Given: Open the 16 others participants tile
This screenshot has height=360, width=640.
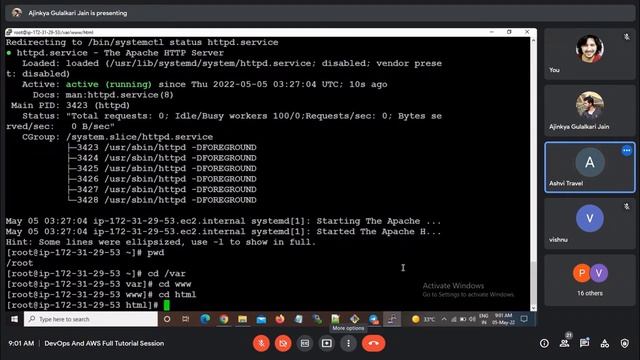Looking at the screenshot, I should click(590, 280).
